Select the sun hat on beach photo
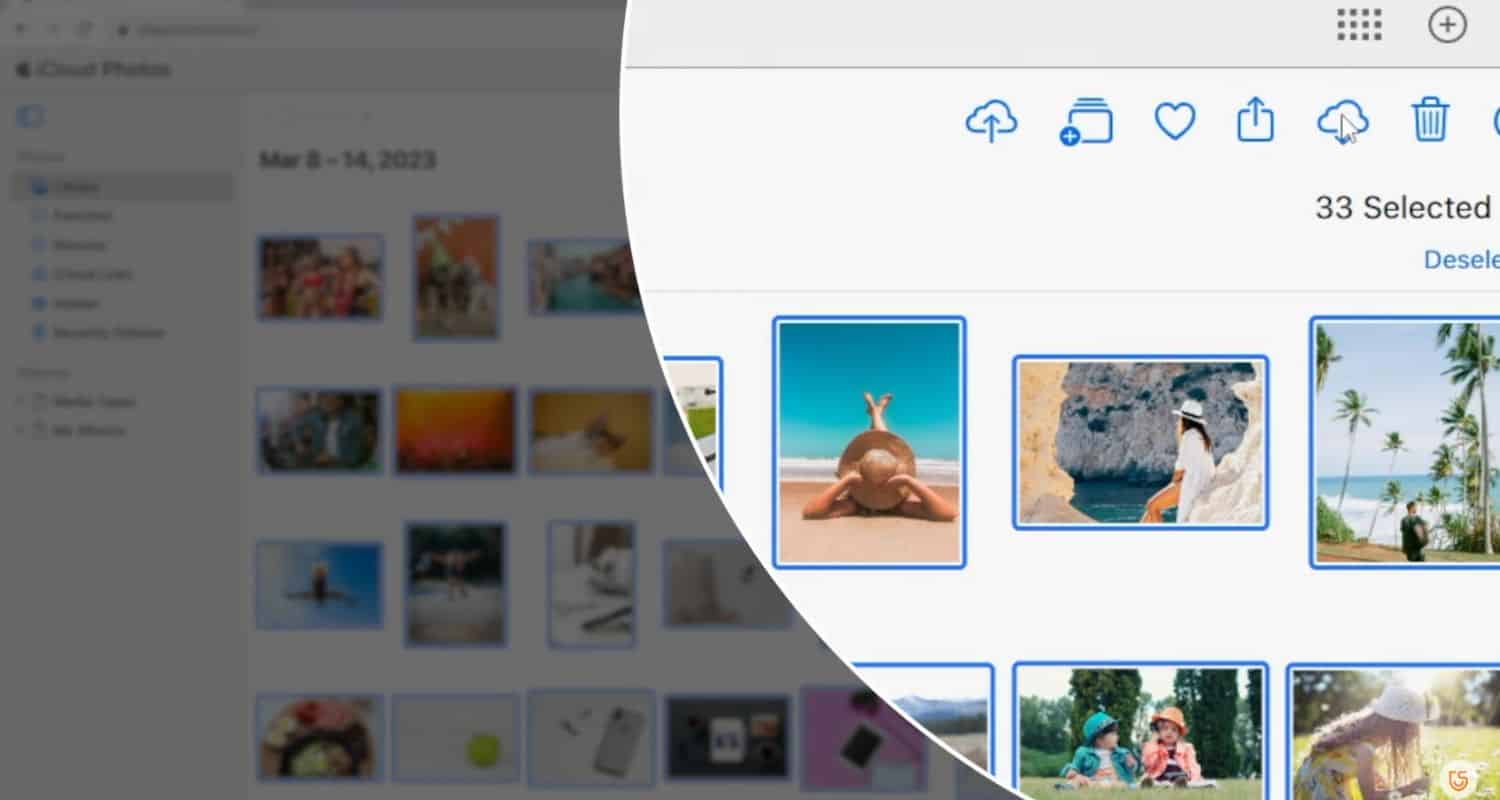This screenshot has width=1500, height=800. pyautogui.click(x=869, y=442)
